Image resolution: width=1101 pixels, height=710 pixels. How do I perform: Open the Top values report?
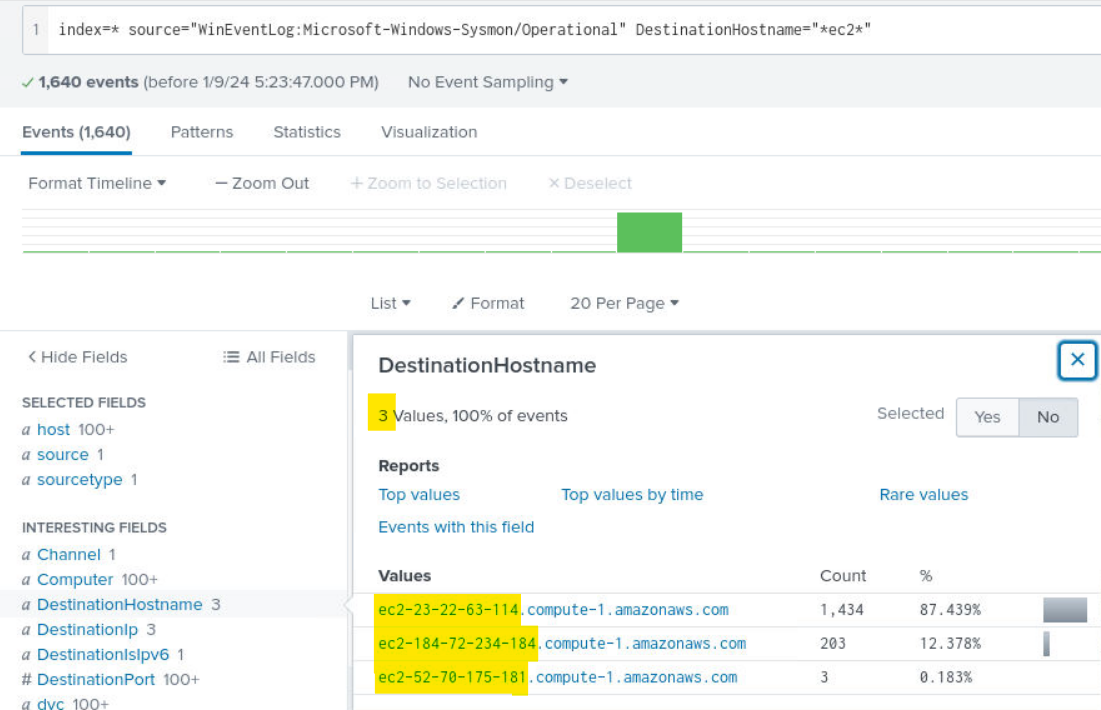click(419, 494)
